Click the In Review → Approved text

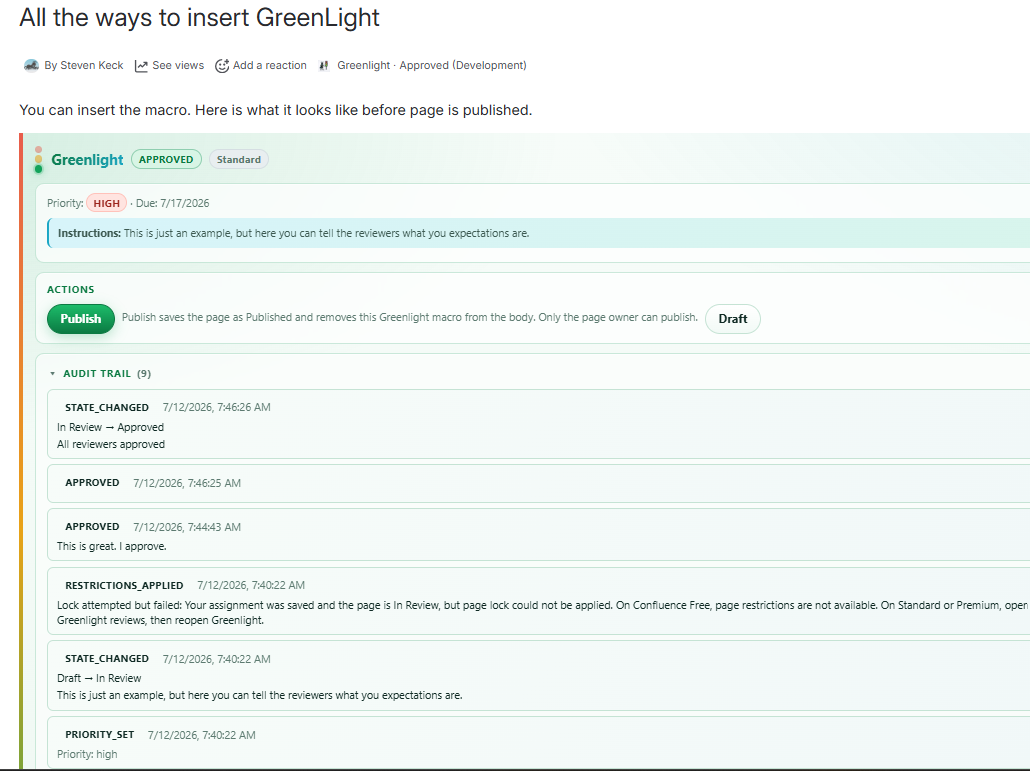[110, 428]
